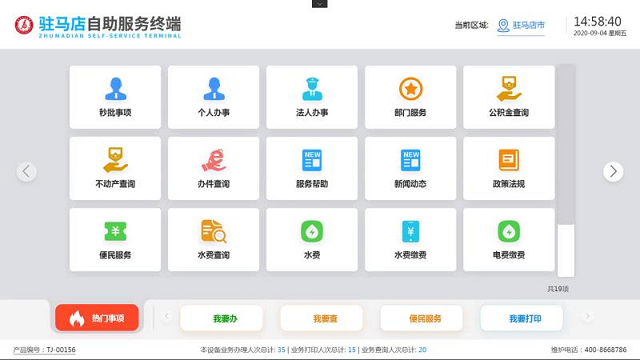640x360 pixels.
Task: Click the 驻马店自助服务终端 title
Action: click(x=110, y=24)
